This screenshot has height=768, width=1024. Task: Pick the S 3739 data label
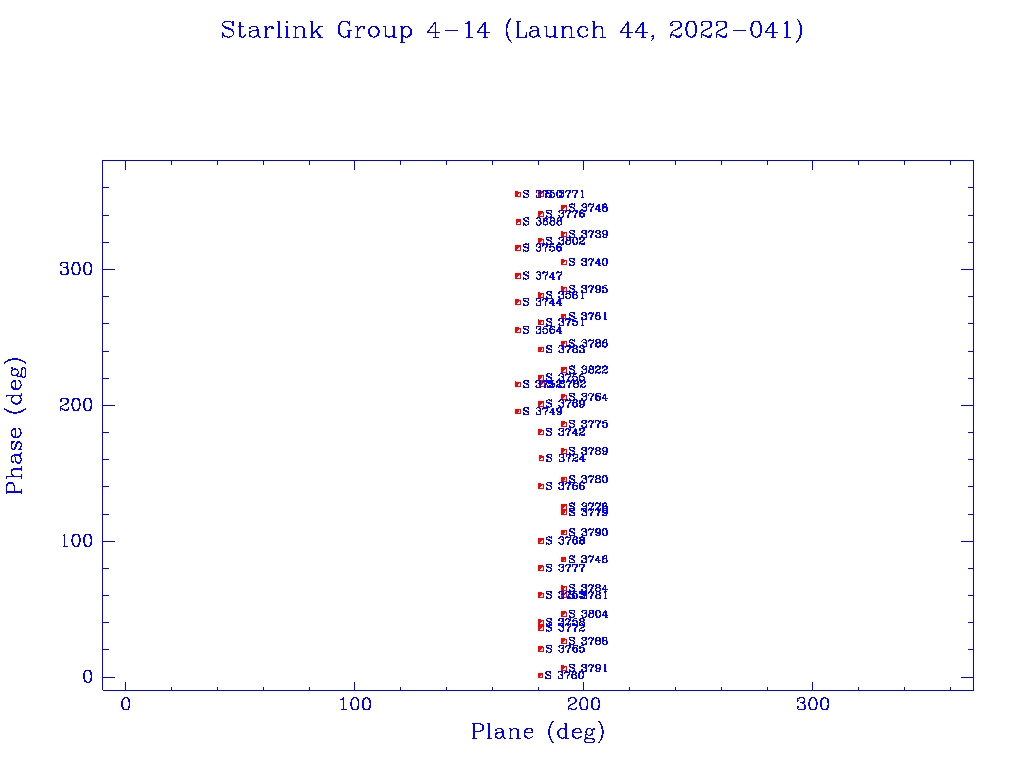588,234
